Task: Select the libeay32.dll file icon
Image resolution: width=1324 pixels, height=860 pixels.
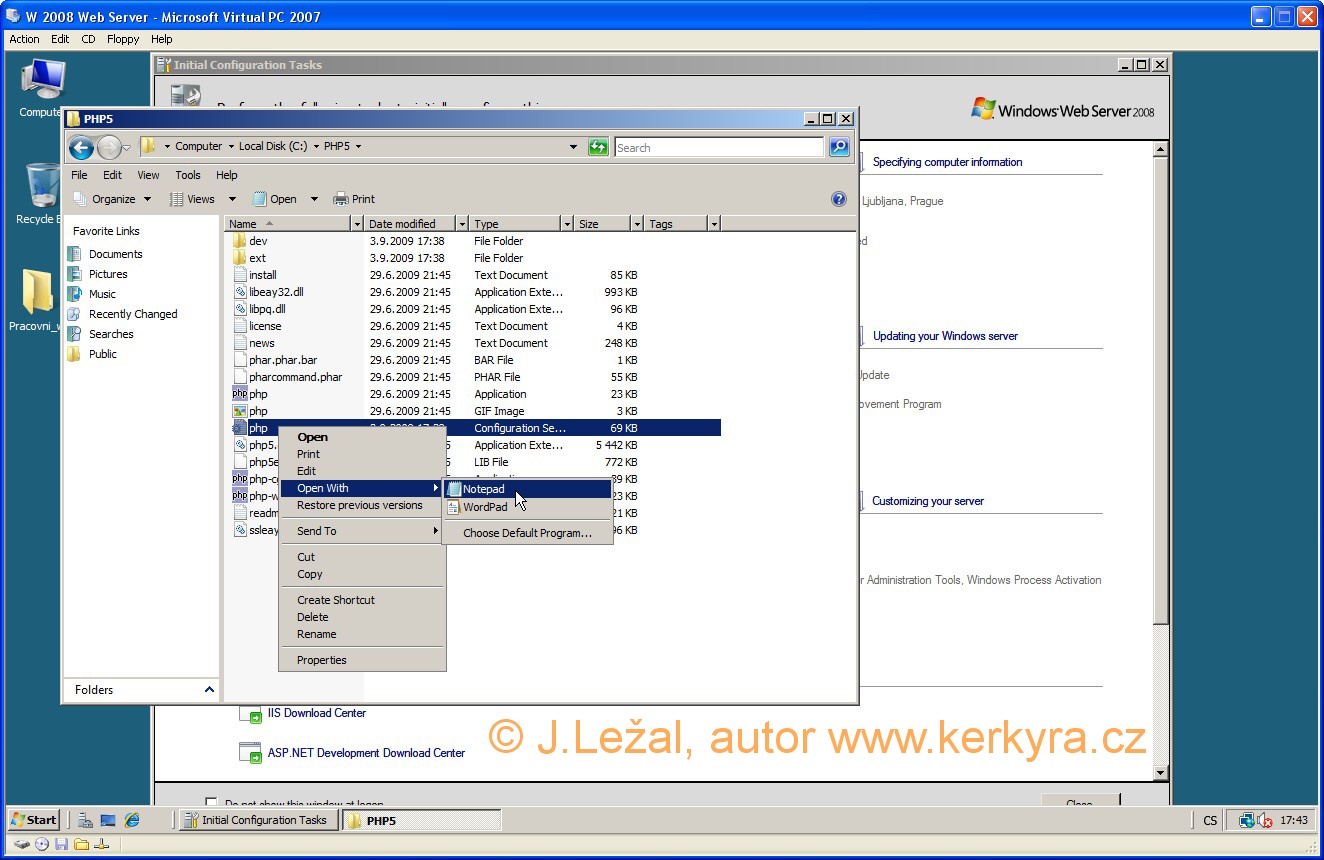Action: (x=240, y=292)
